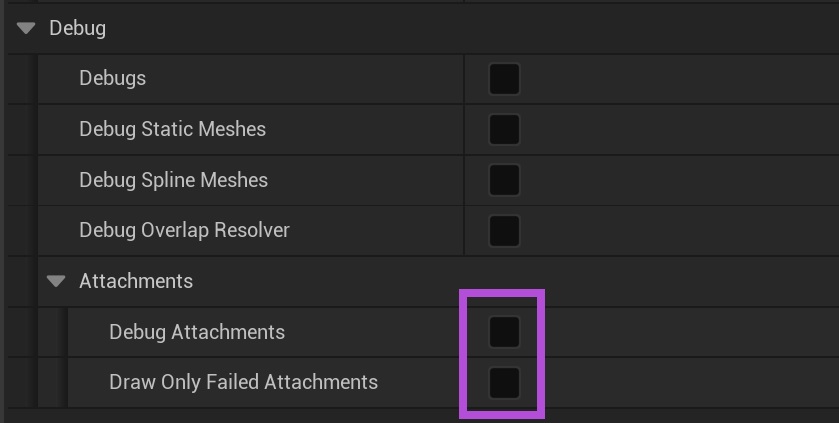This screenshot has width=839, height=423.
Task: Select the Debug Attachments property label
Action: pyautogui.click(x=196, y=332)
